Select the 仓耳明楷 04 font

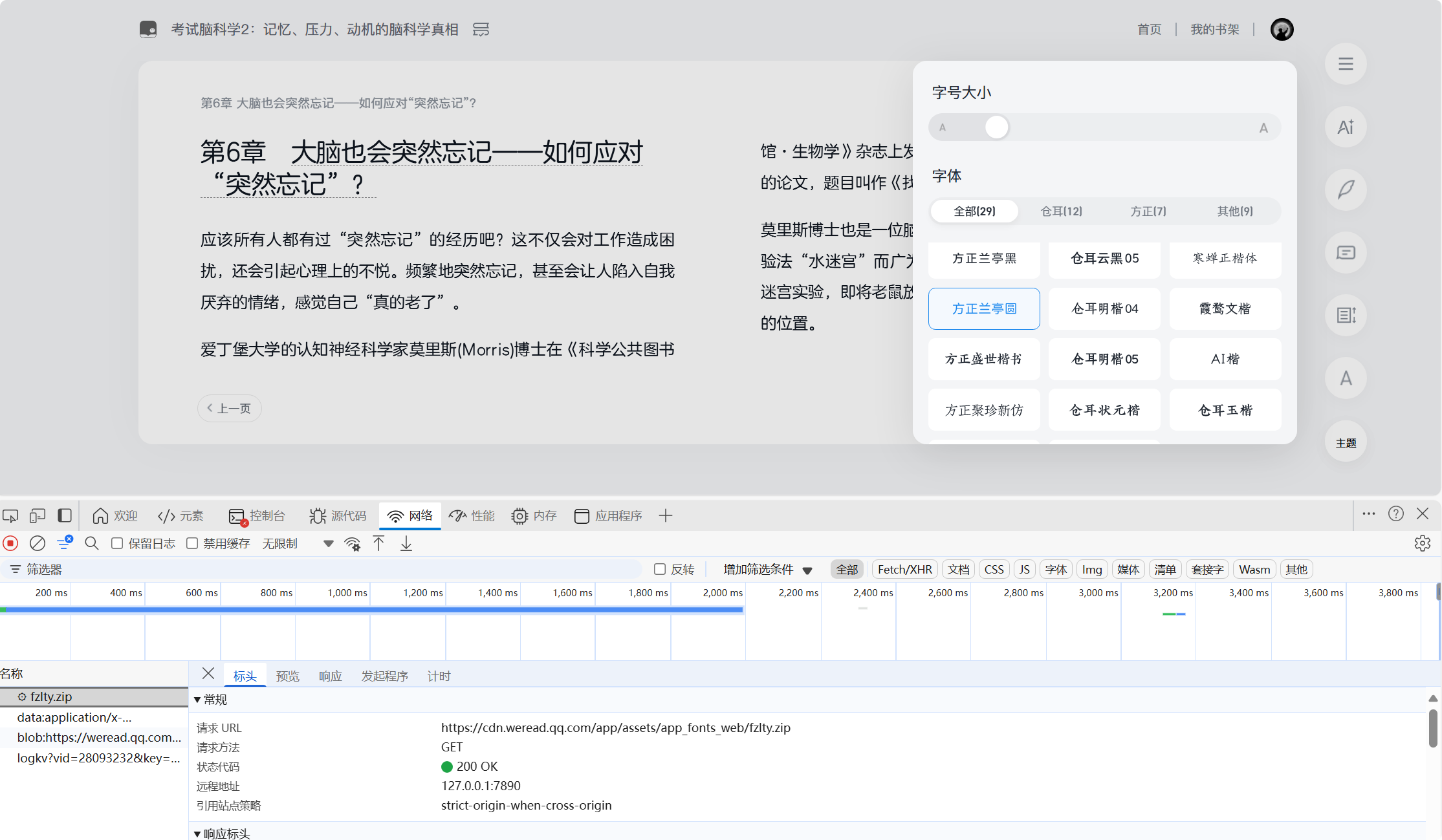[1104, 308]
